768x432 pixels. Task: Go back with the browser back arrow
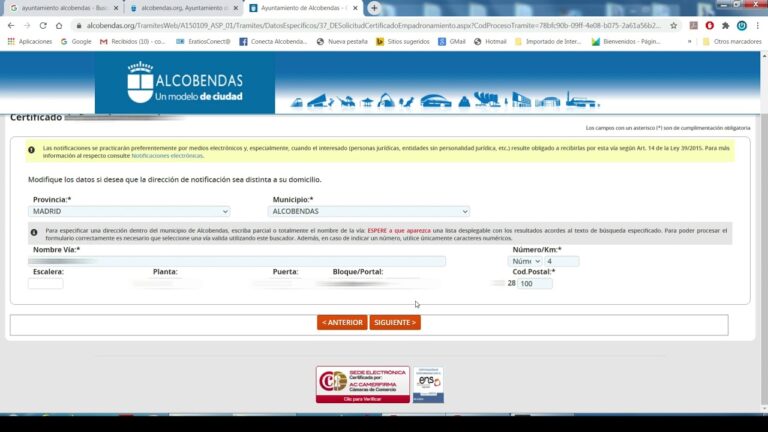coord(11,25)
